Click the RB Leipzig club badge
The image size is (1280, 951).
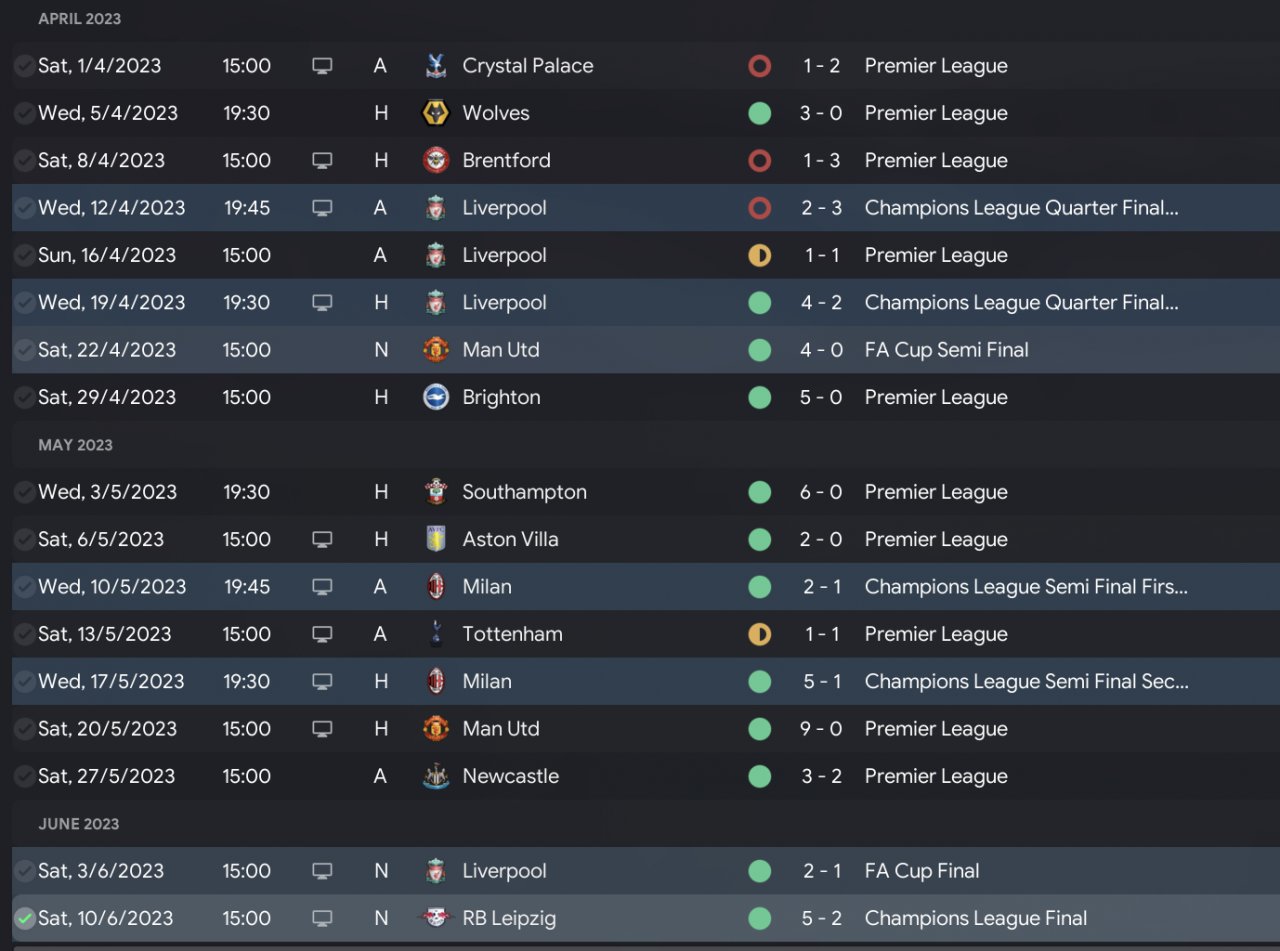[436, 918]
